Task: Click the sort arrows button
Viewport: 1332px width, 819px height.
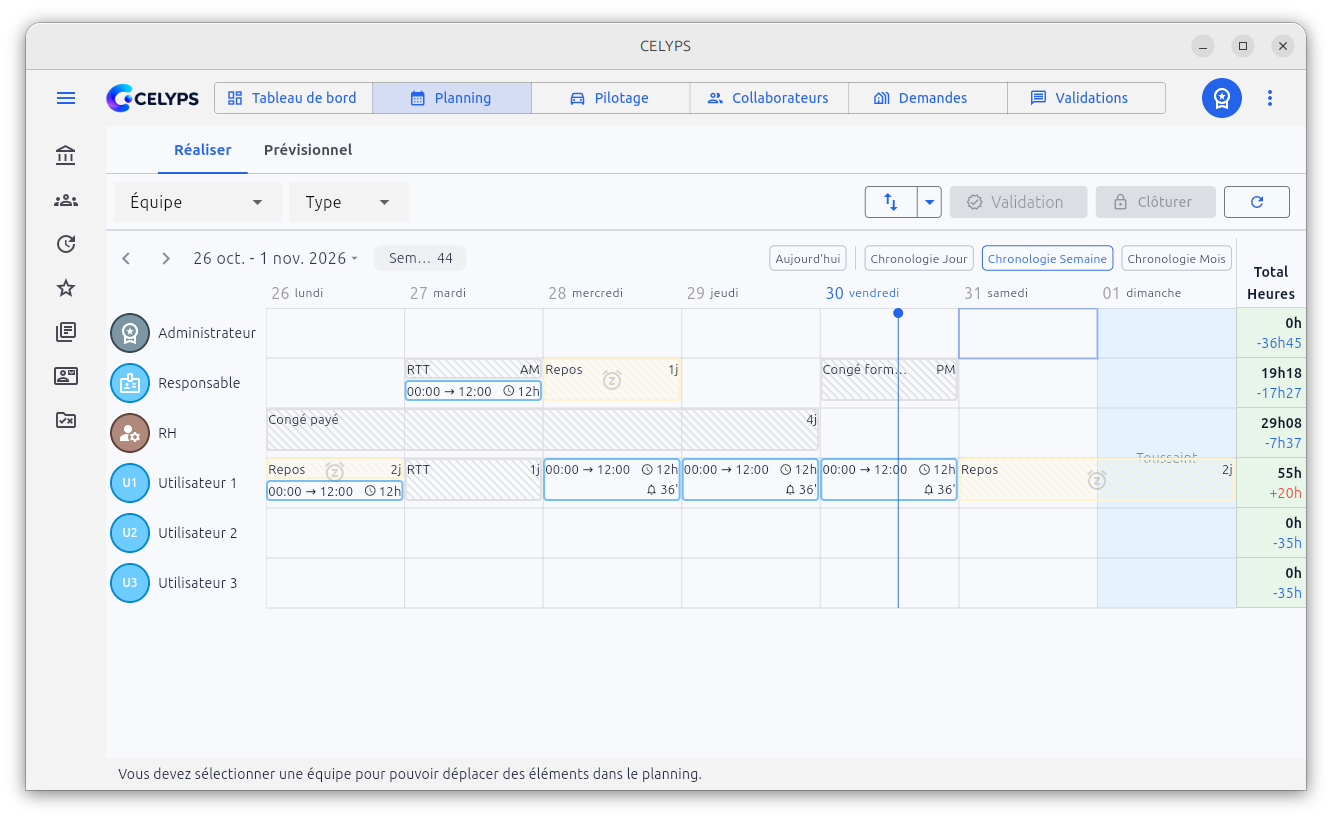Action: point(891,202)
